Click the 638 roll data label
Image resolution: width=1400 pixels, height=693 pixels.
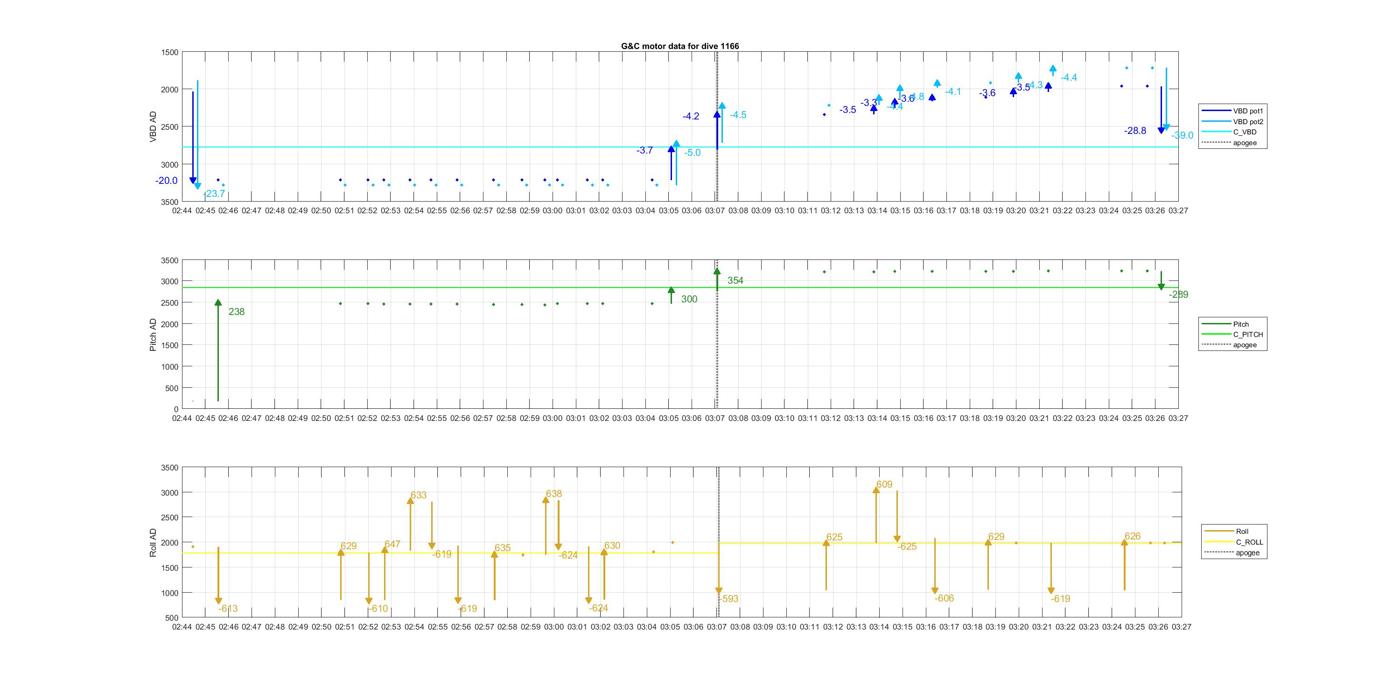coord(553,494)
